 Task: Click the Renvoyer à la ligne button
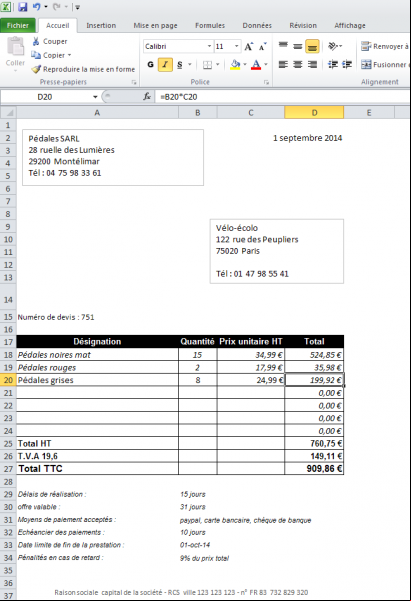pyautogui.click(x=385, y=46)
